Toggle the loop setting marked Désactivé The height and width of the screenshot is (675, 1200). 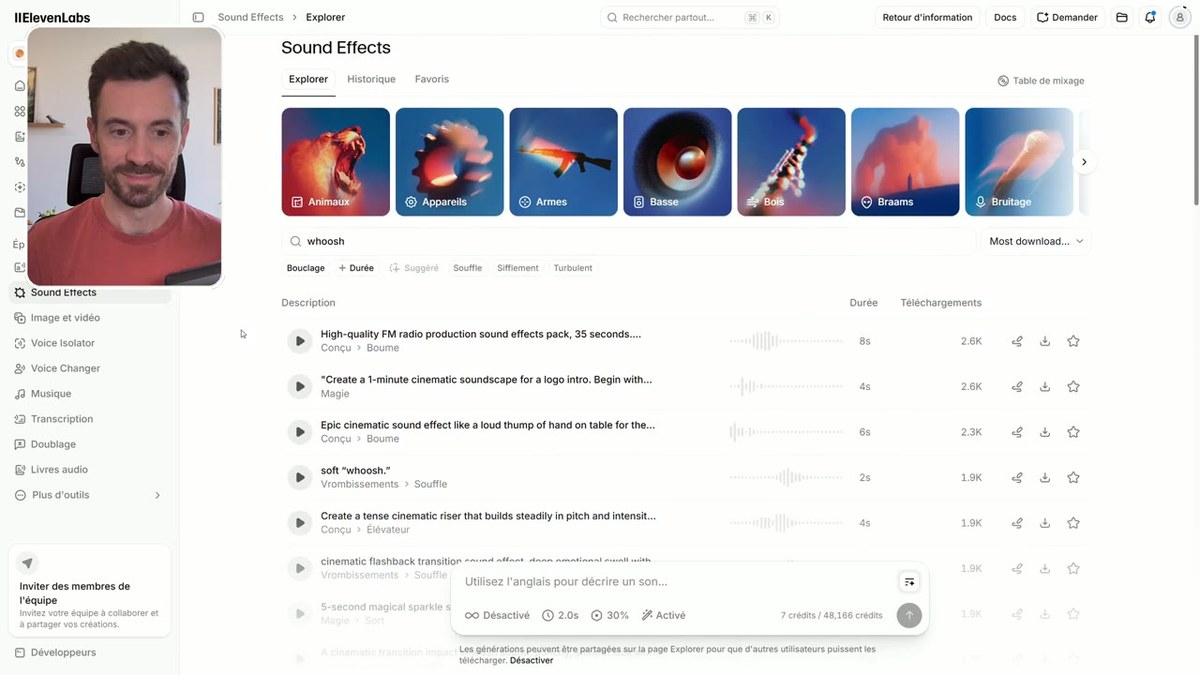[497, 615]
